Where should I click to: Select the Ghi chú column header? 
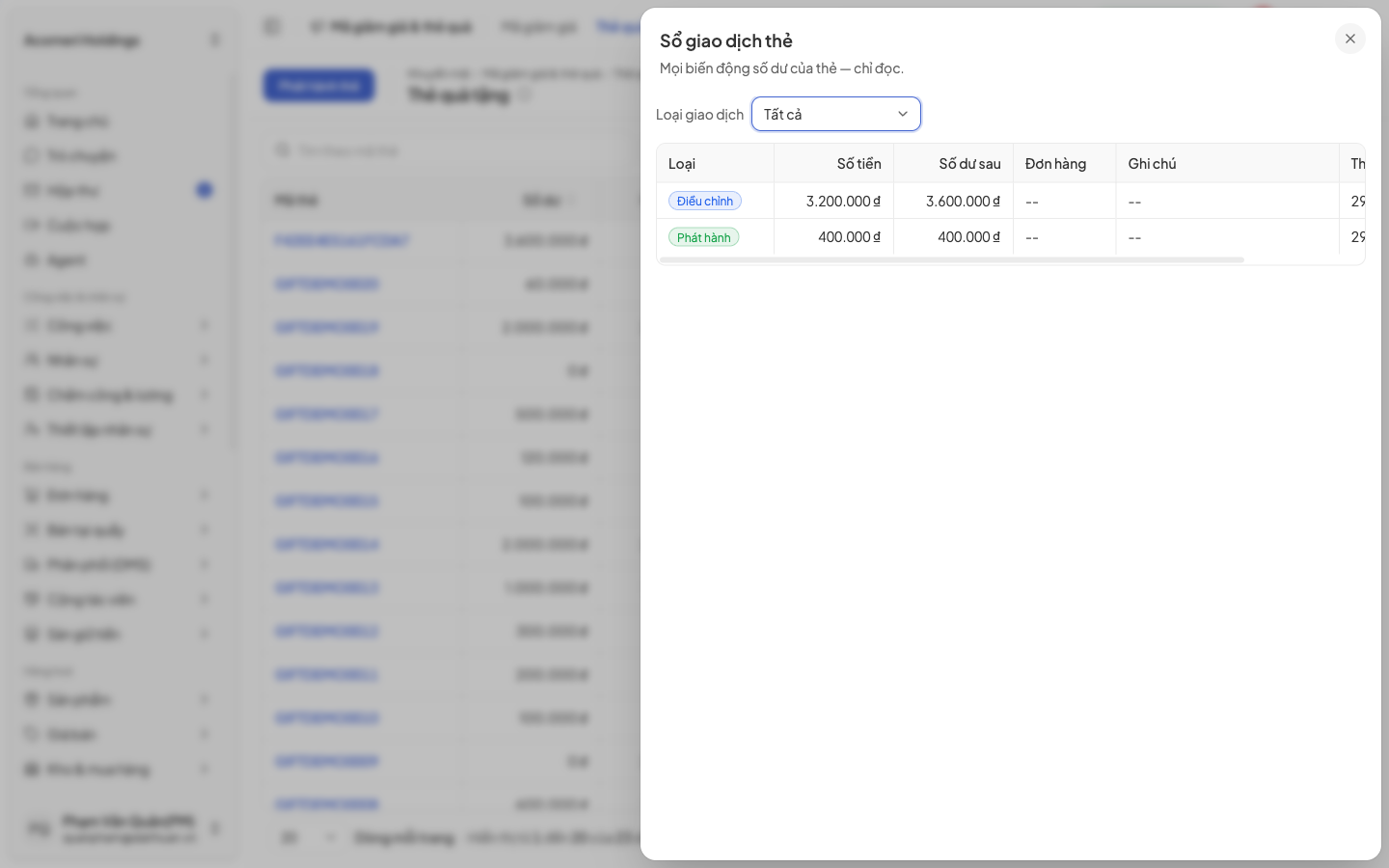1227,164
